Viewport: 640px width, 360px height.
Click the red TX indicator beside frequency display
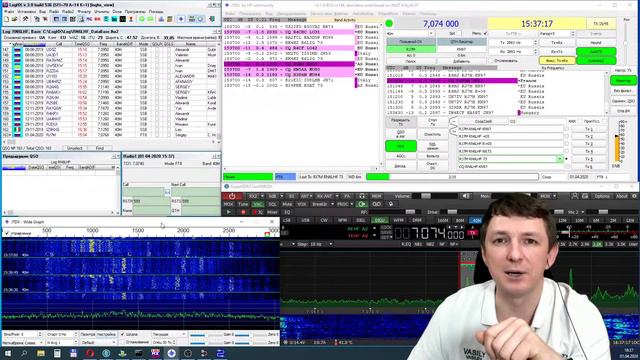(x=473, y=233)
